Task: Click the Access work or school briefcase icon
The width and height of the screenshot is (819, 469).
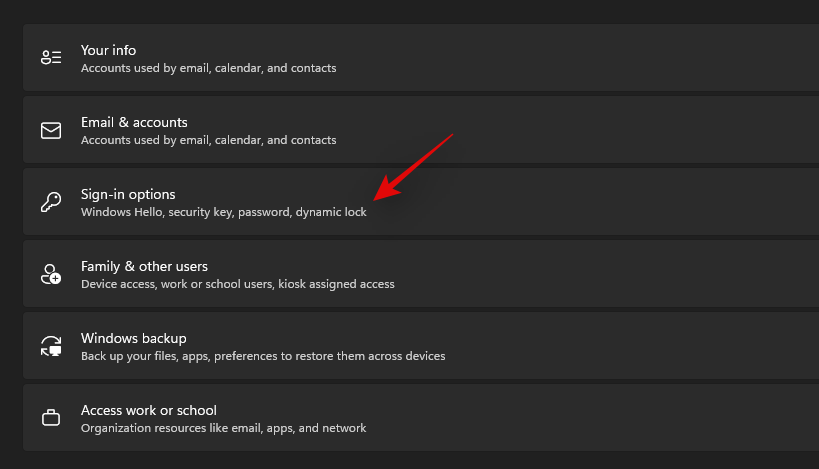Action: 51,418
